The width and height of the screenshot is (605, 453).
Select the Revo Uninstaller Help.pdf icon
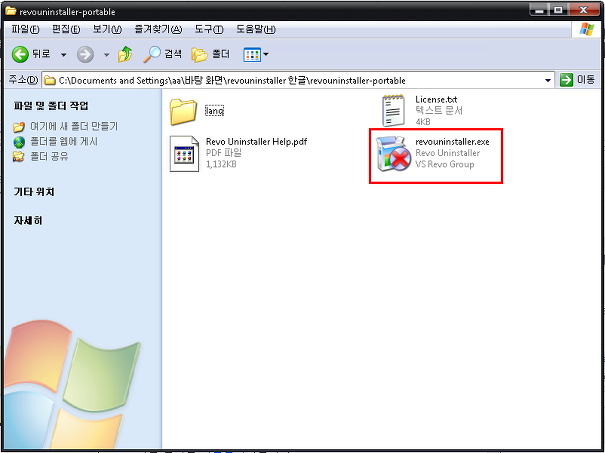coord(184,154)
